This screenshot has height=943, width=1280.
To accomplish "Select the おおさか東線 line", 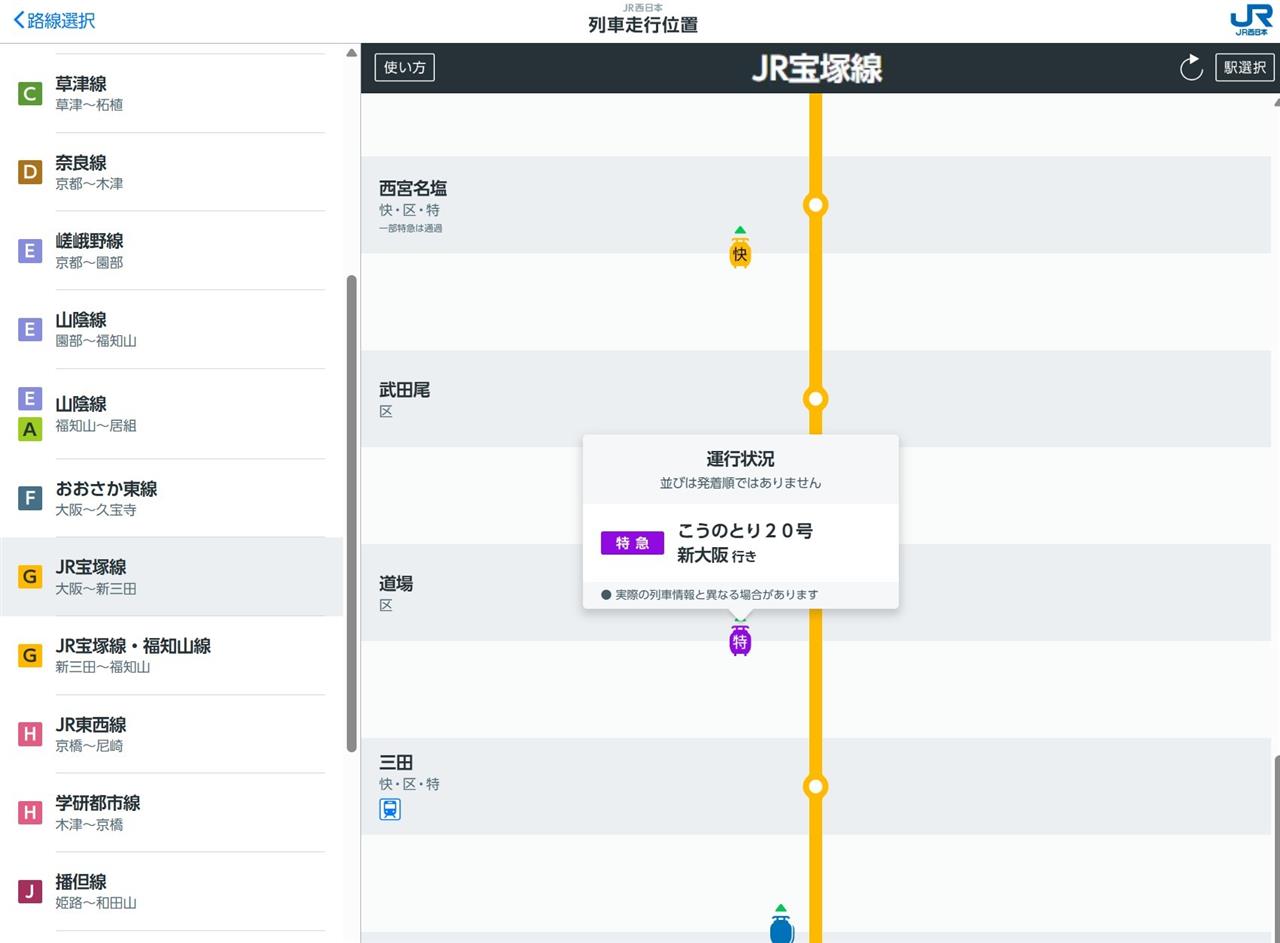I will coord(172,498).
